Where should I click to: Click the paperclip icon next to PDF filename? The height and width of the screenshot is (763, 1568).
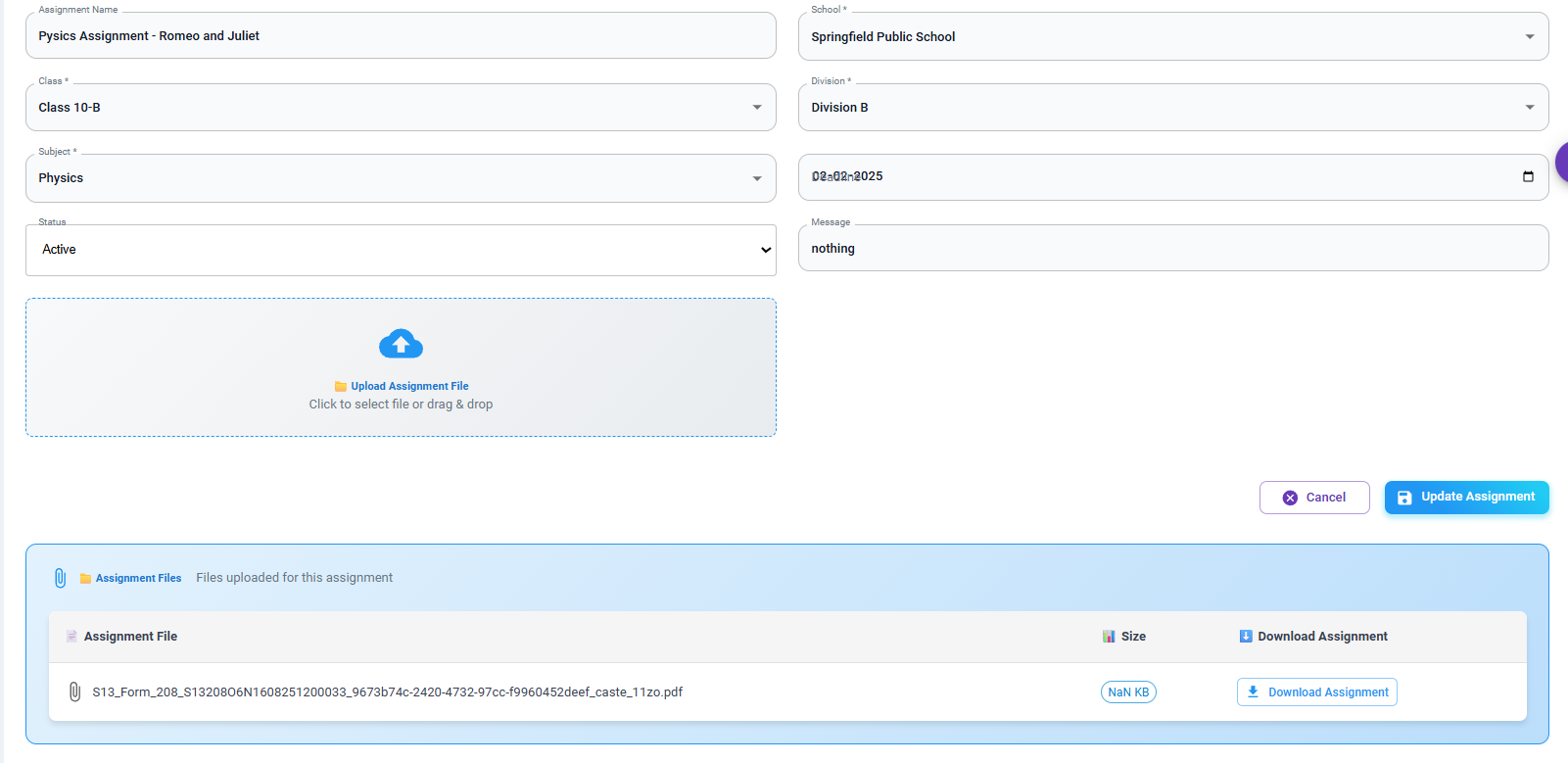pos(74,692)
